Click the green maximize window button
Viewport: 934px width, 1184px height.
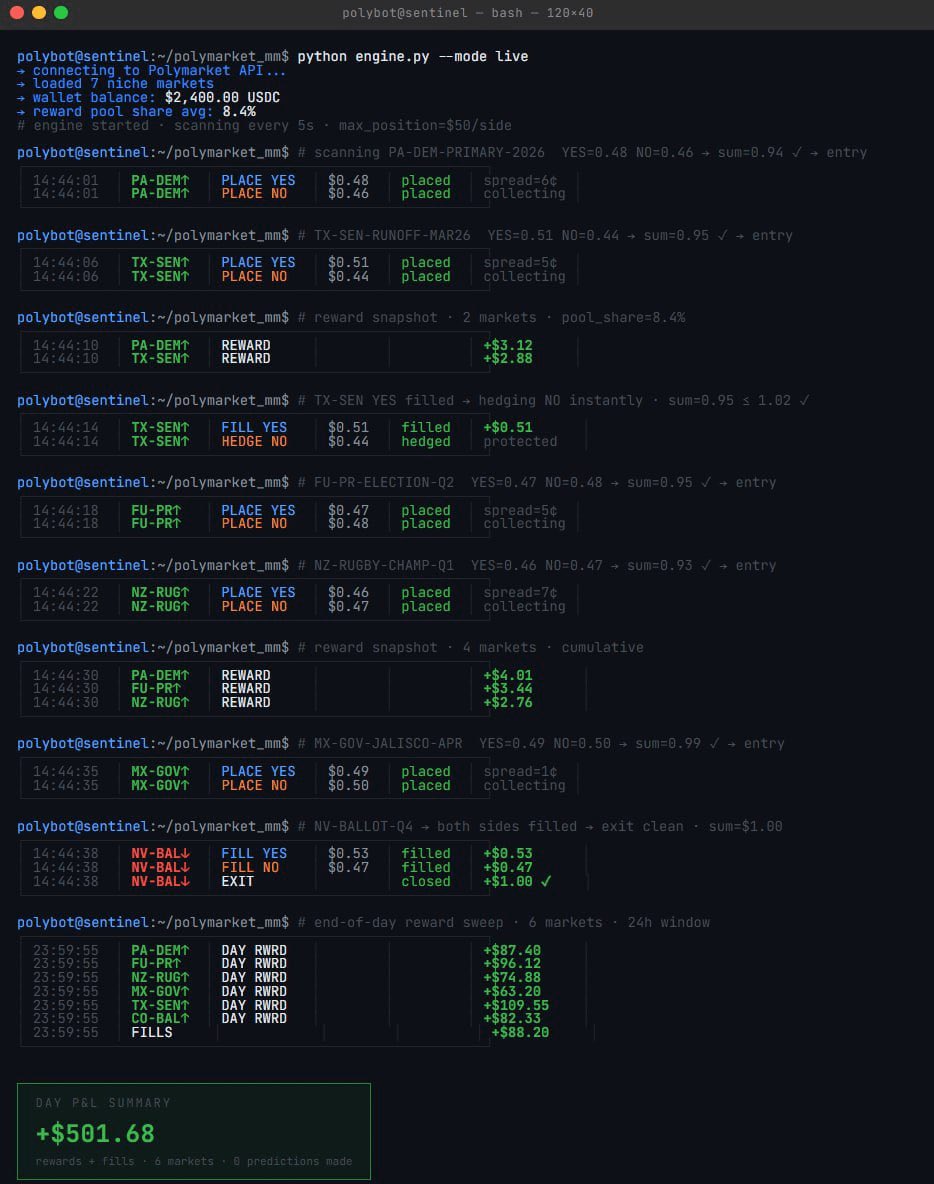coord(61,12)
